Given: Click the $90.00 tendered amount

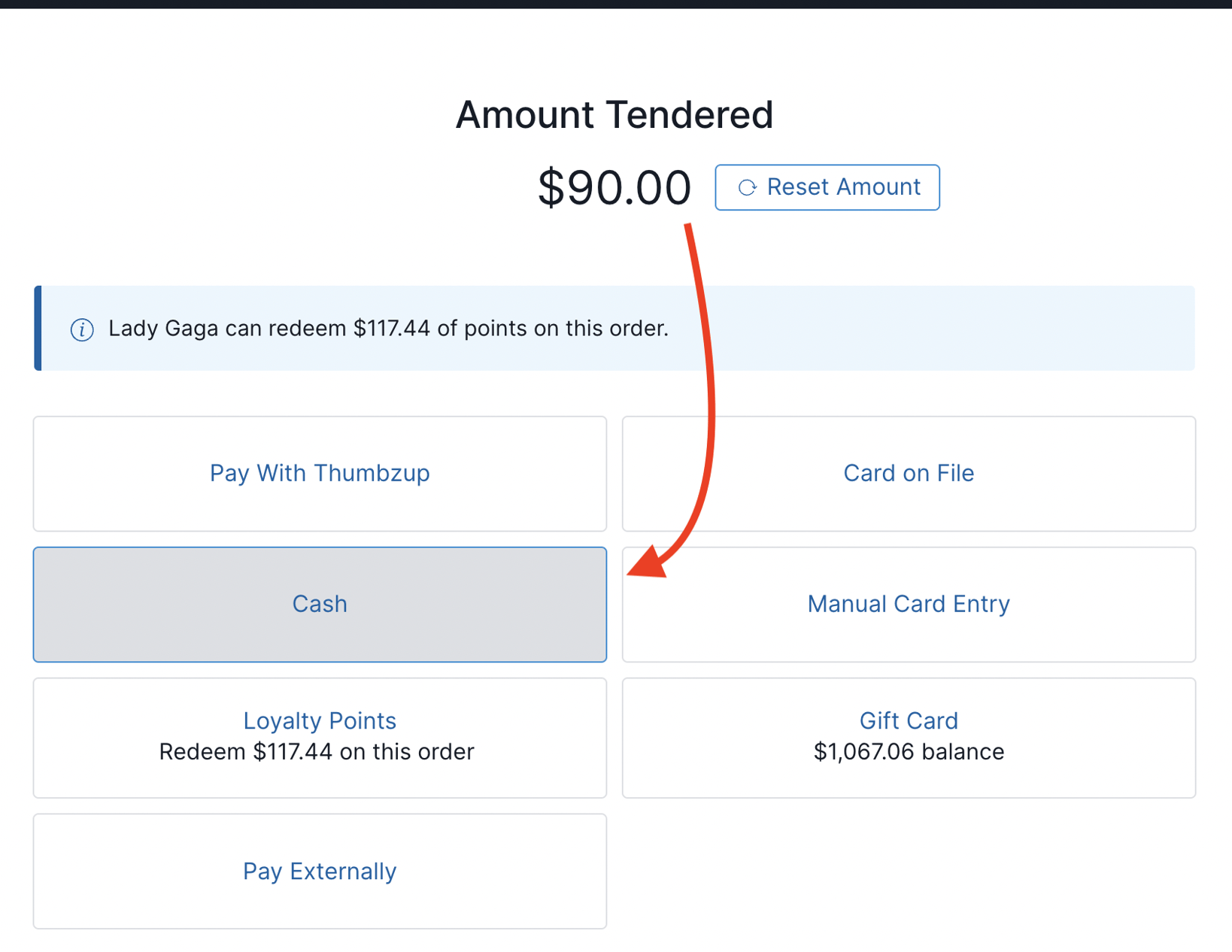Looking at the screenshot, I should [x=615, y=188].
